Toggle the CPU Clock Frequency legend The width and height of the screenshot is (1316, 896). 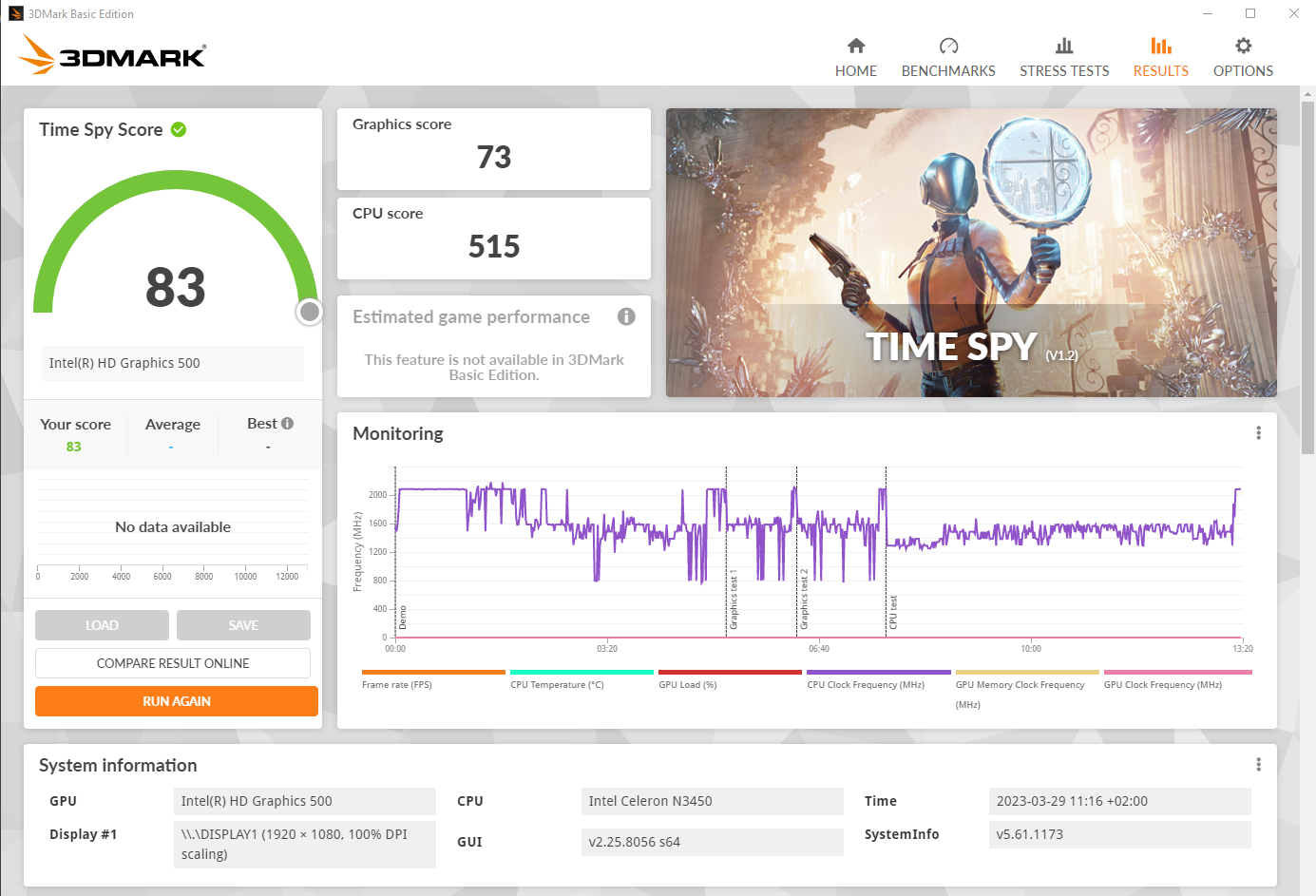click(878, 679)
